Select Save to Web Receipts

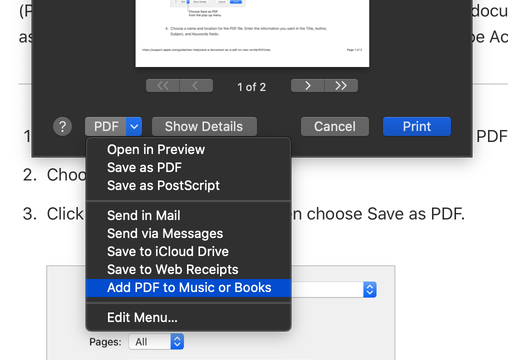pyautogui.click(x=189, y=270)
